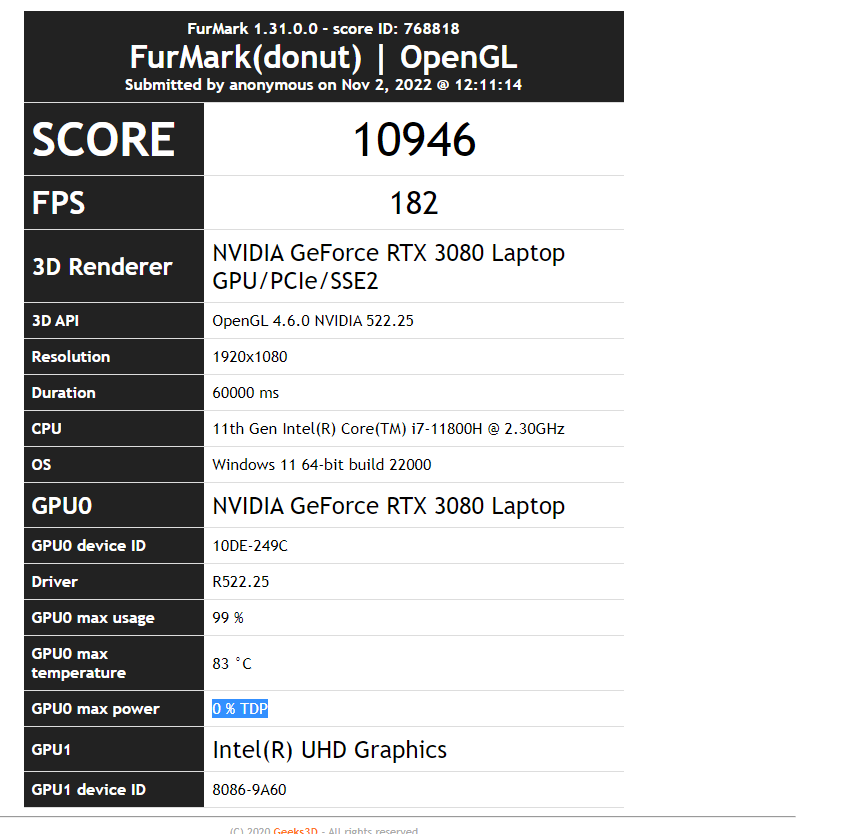This screenshot has width=847, height=834.
Task: Click the '3D API' label
Action: (55, 321)
